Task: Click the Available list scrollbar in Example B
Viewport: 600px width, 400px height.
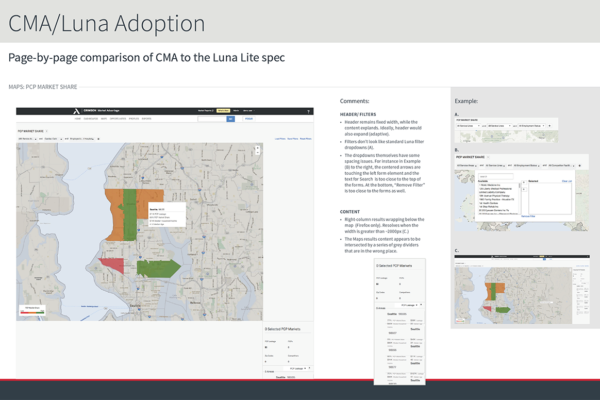Action: [519, 198]
